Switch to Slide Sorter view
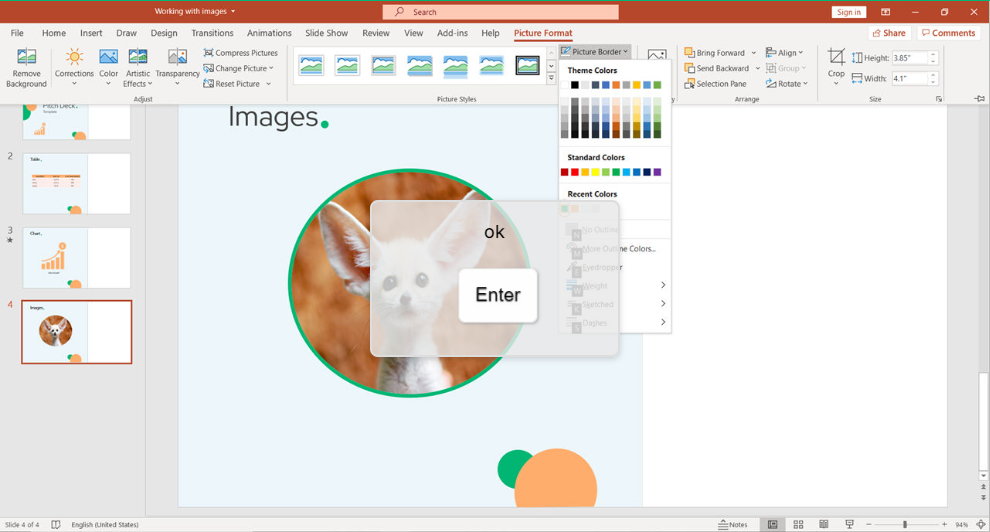This screenshot has width=990, height=532. click(798, 524)
